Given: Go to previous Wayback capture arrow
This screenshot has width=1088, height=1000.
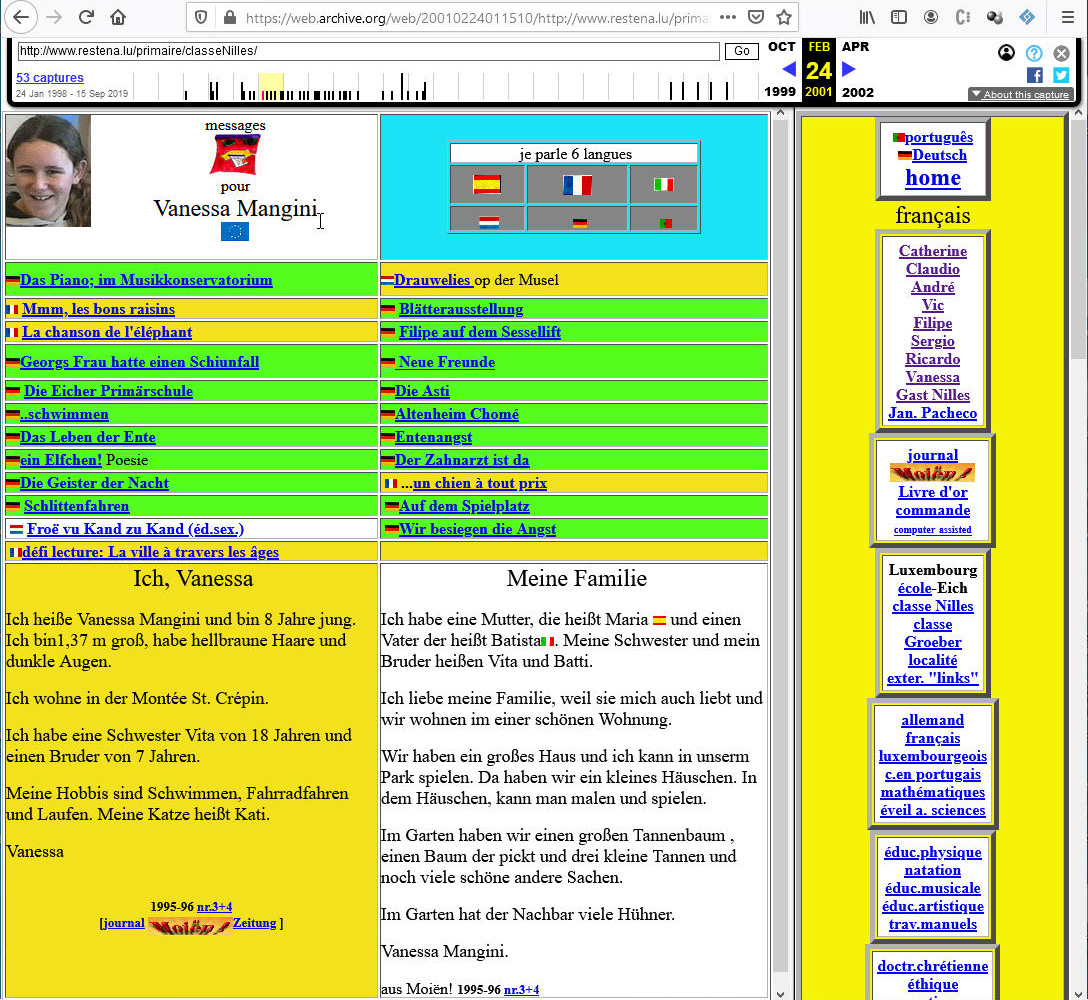Looking at the screenshot, I should [x=789, y=69].
